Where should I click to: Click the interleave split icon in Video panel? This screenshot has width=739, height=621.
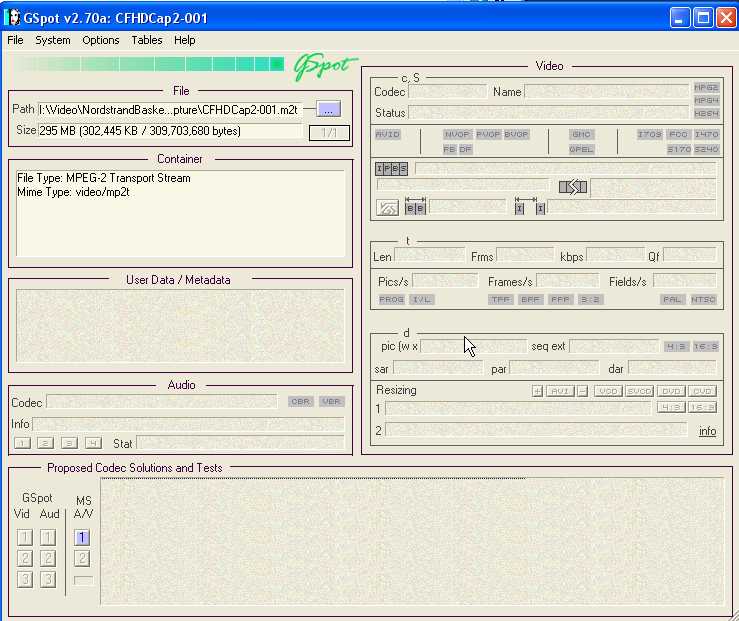click(573, 187)
